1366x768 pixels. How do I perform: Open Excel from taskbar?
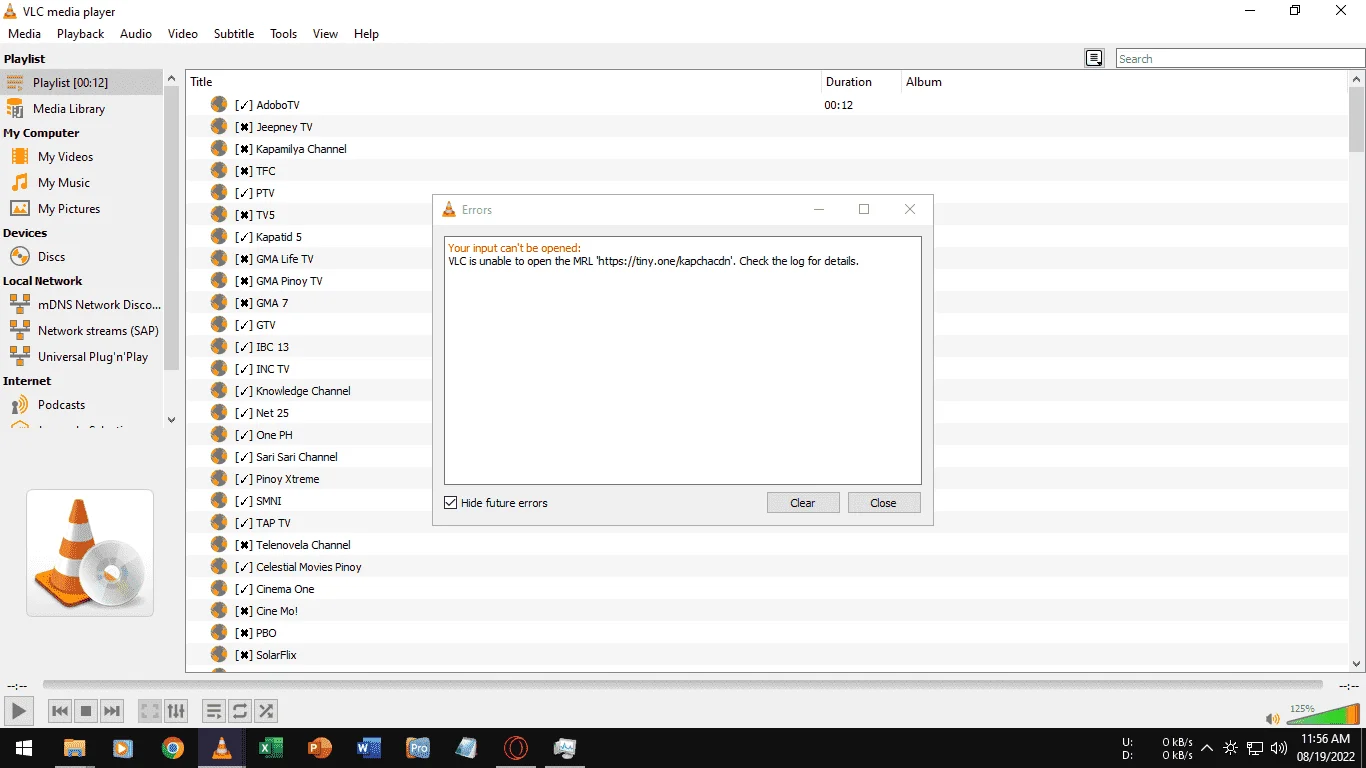pyautogui.click(x=271, y=747)
